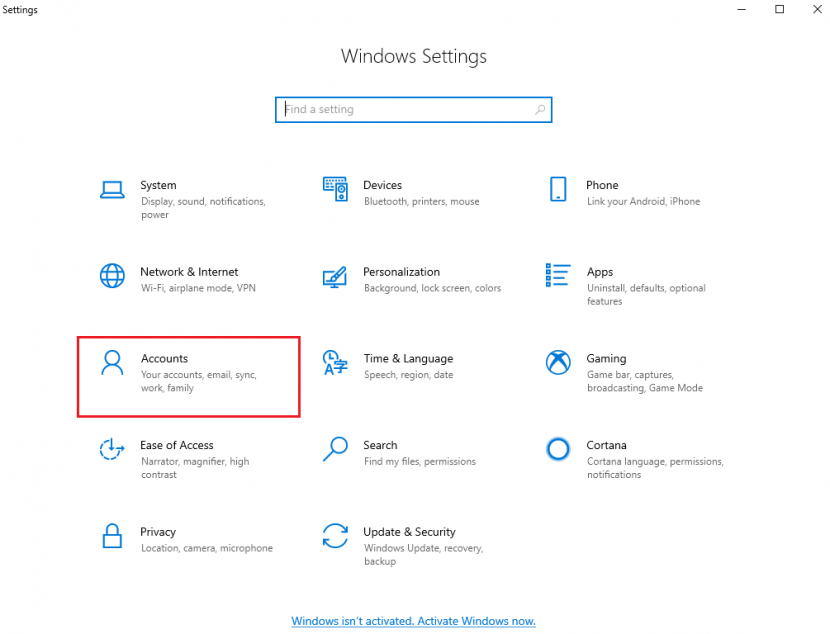Screen dimensions: 830x634
Task: Select the highlighted Accounts category
Action: pyautogui.click(x=188, y=375)
